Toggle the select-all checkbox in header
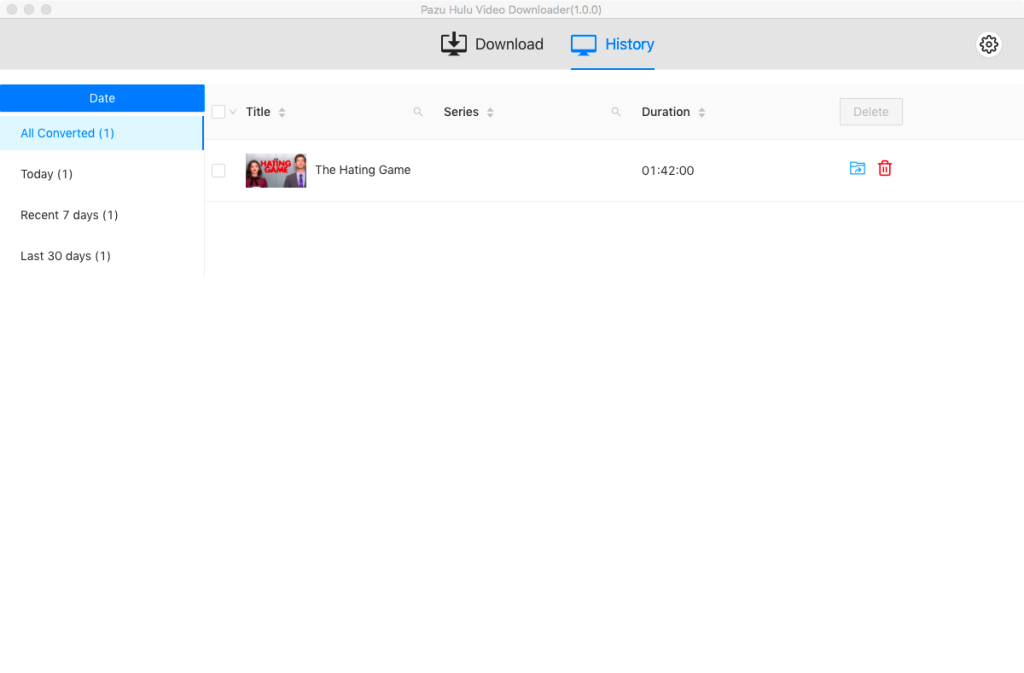Image resolution: width=1024 pixels, height=673 pixels. (219, 112)
